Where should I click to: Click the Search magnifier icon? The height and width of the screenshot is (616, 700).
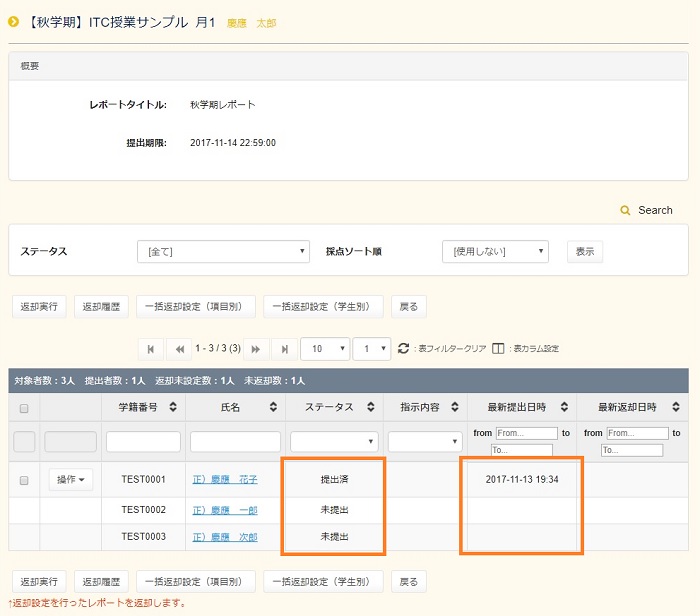click(626, 210)
